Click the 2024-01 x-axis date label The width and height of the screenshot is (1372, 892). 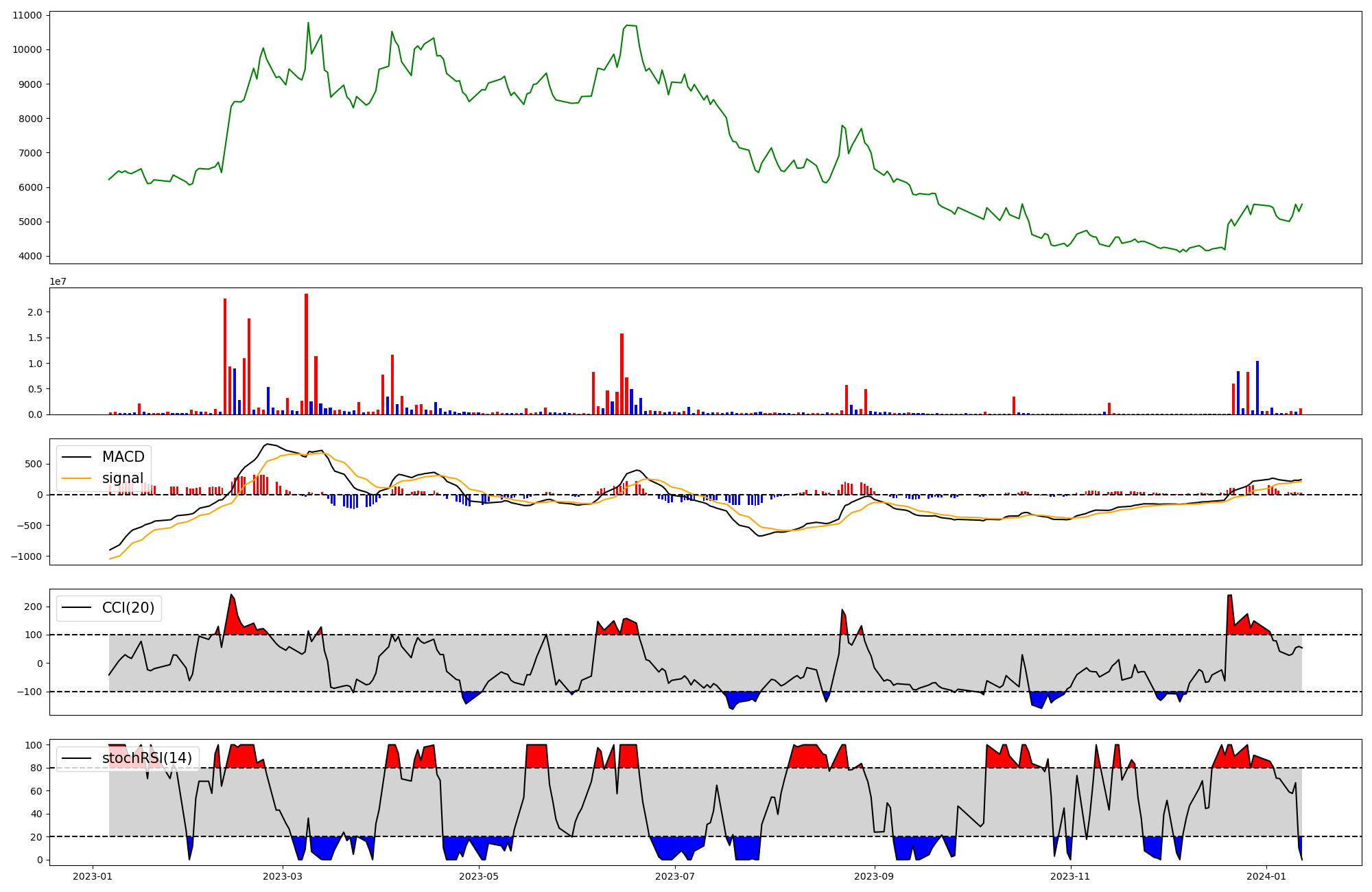(1266, 876)
